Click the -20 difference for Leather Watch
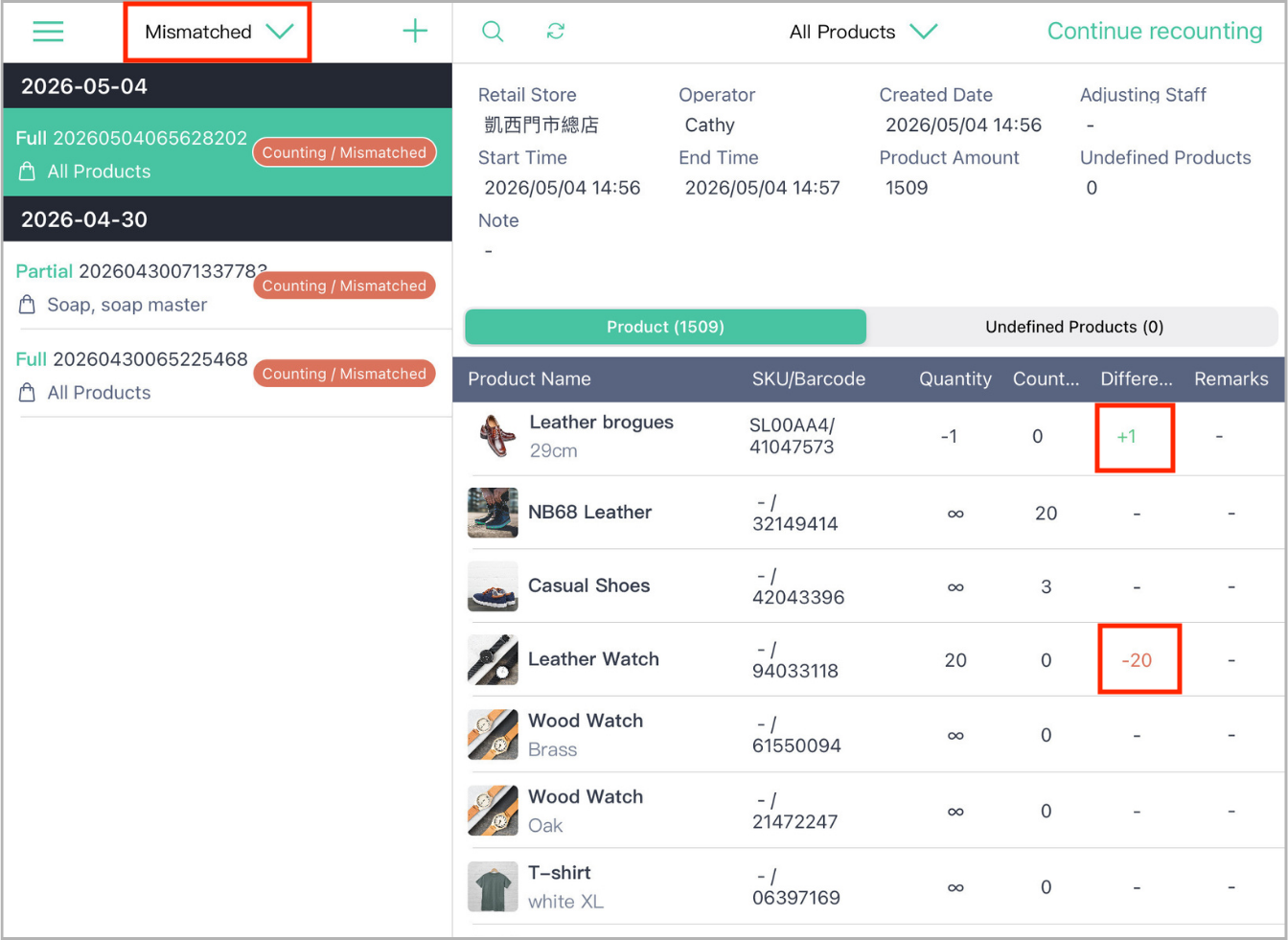The height and width of the screenshot is (940, 1288). [1137, 660]
